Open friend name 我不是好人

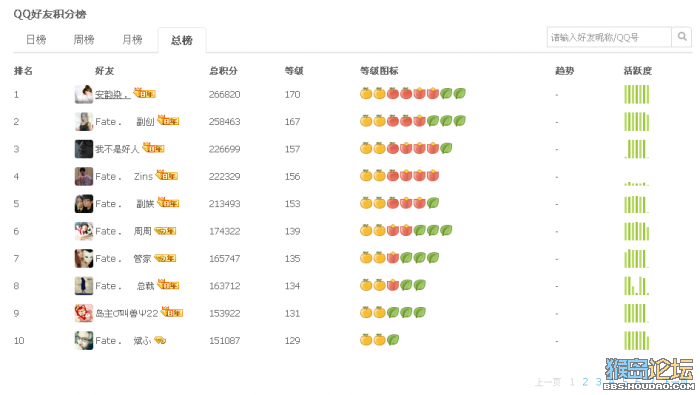117,149
